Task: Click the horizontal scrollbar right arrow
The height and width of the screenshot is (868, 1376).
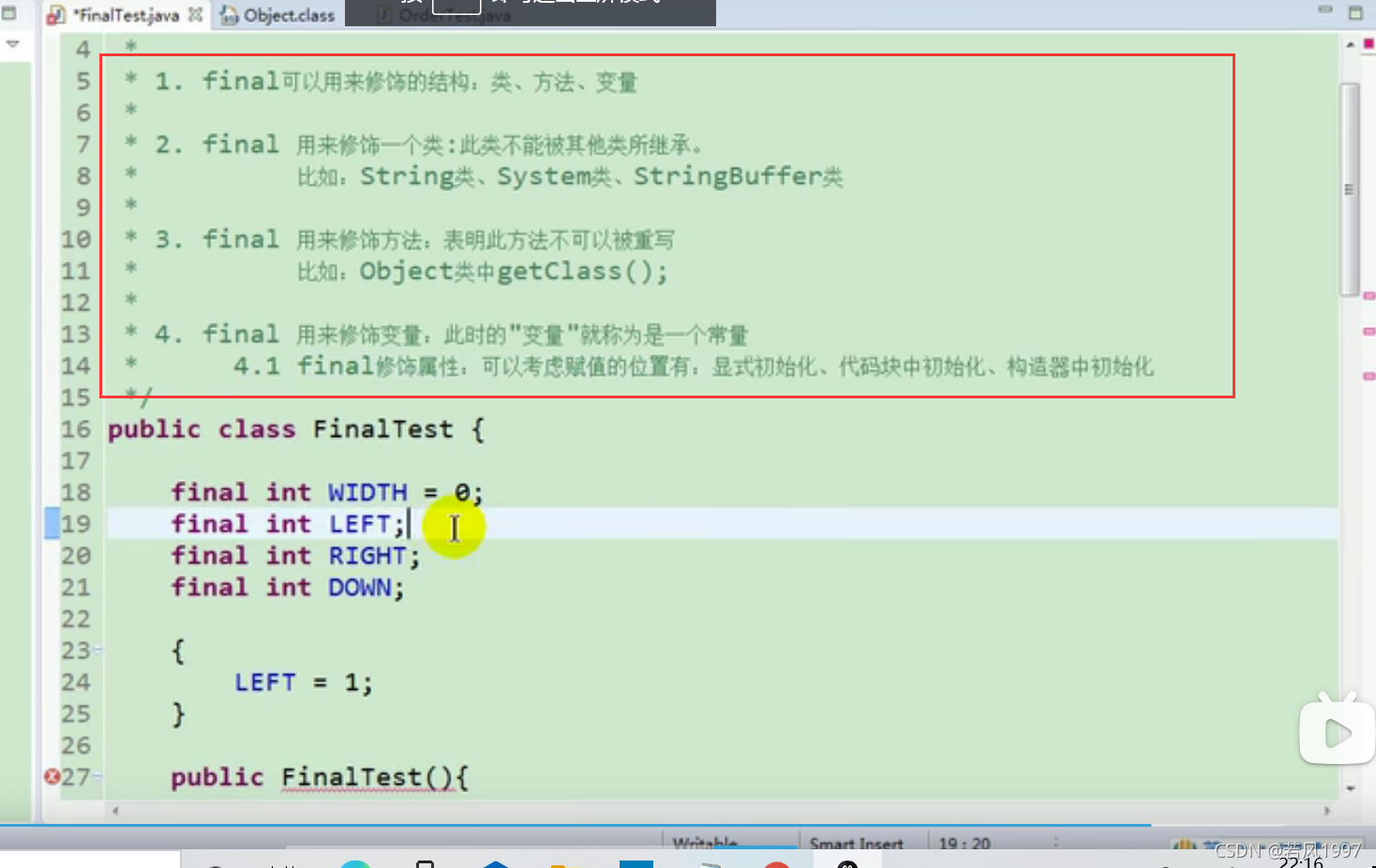Action: (1327, 811)
